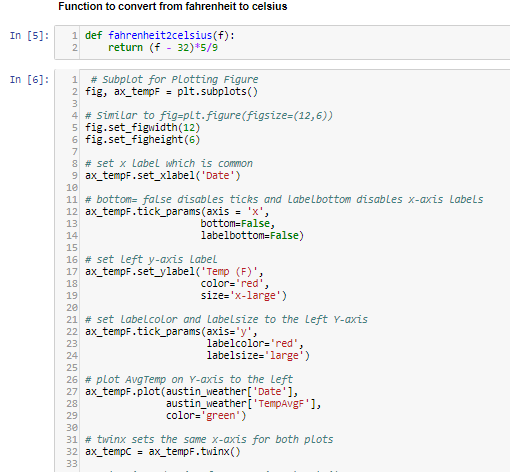Screen dimensions: 510x472
Task: Click the "labelcolor='red'," argument line
Action: coord(255,343)
